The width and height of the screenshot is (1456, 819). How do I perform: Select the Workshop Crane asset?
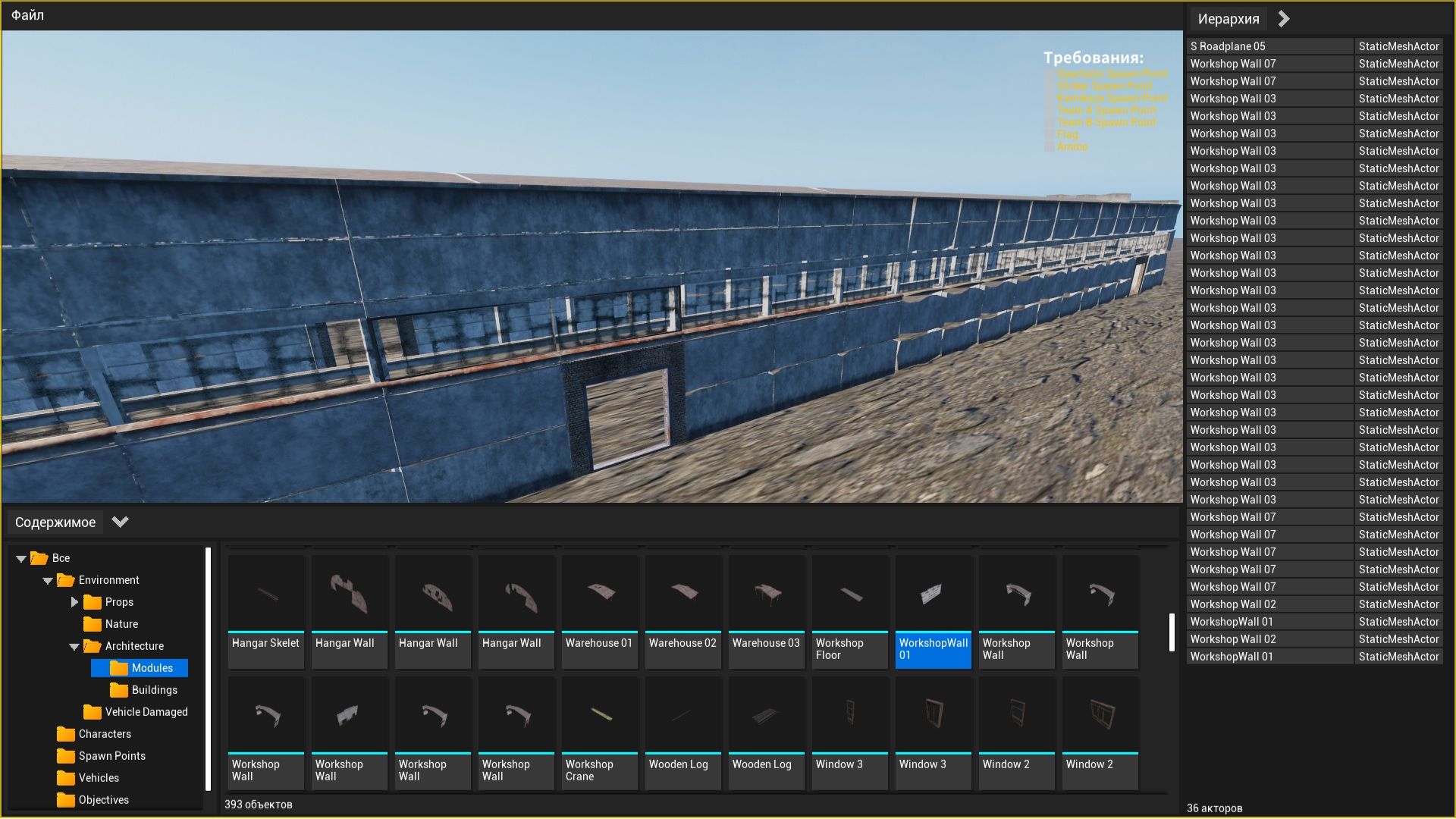(x=600, y=733)
